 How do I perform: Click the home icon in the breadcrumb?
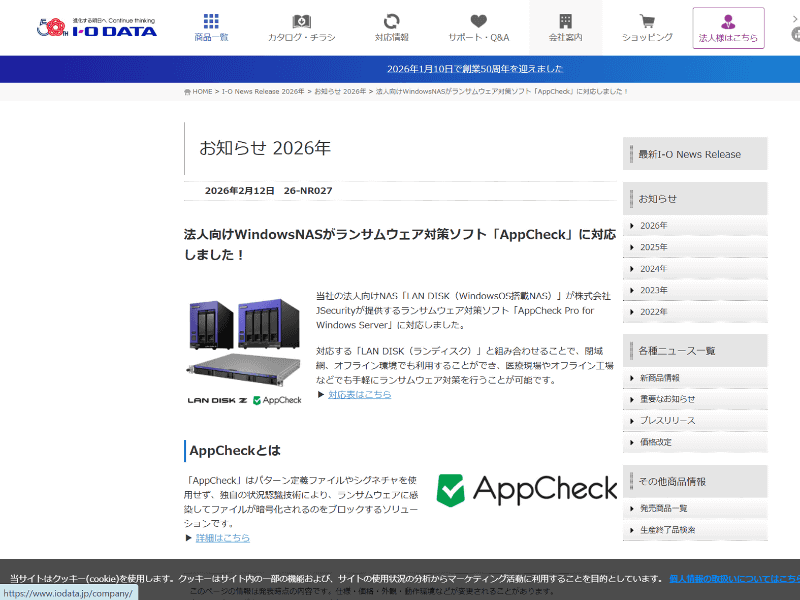[x=187, y=92]
